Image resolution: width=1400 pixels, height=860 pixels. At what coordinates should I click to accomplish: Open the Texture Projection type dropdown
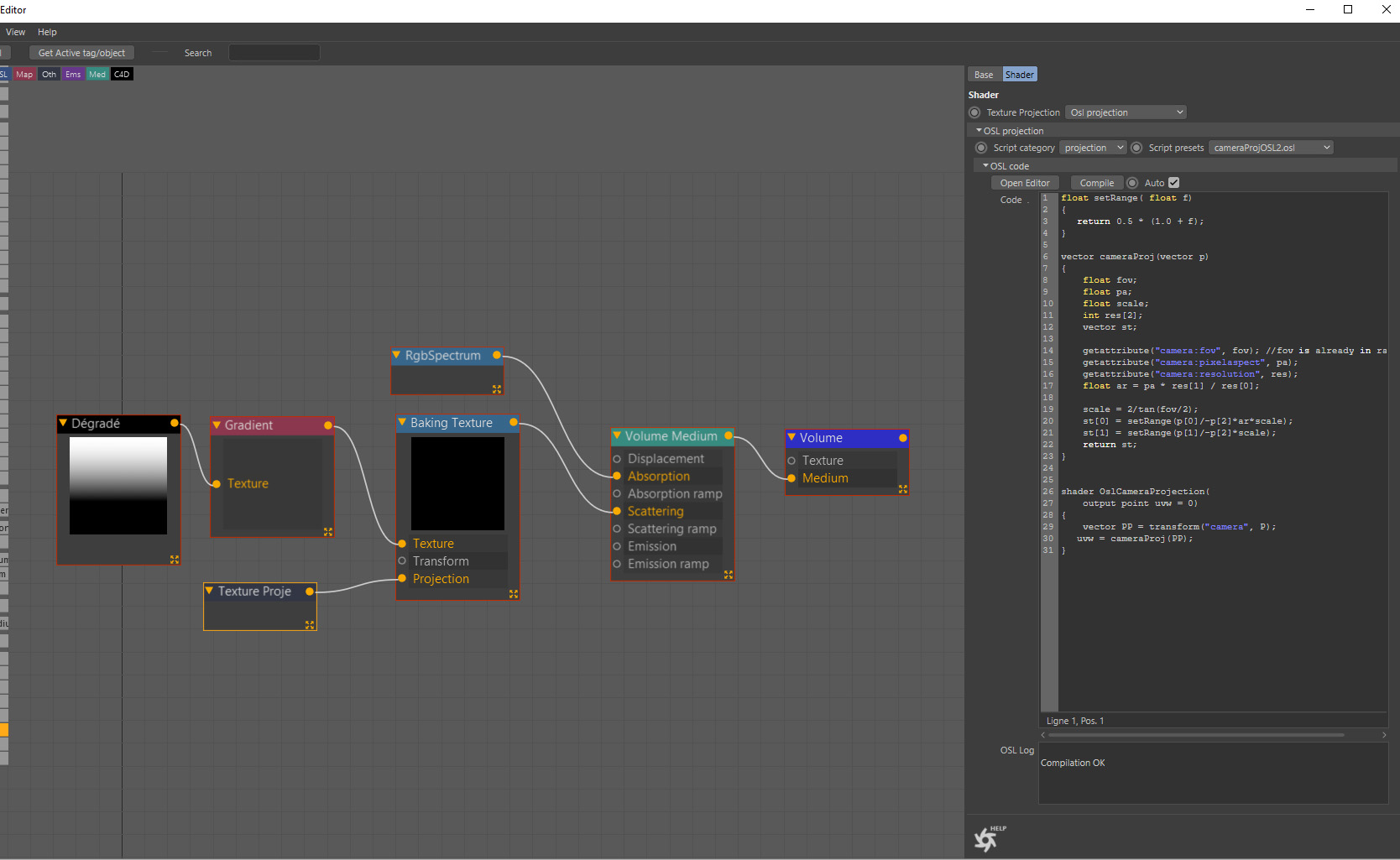coord(1126,112)
